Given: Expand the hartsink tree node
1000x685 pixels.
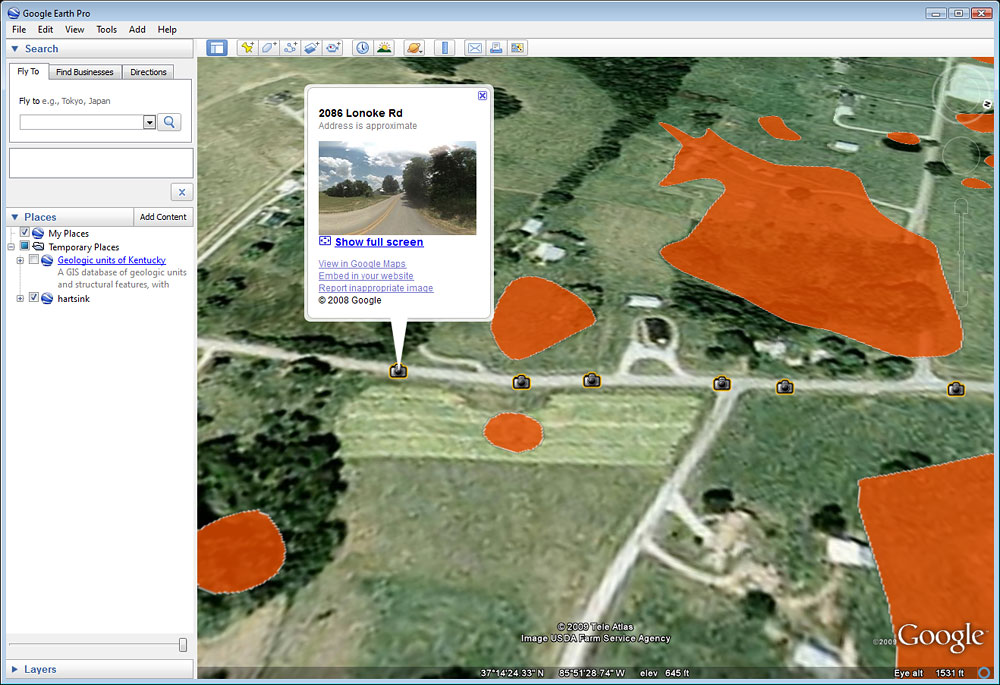Looking at the screenshot, I should tap(20, 298).
